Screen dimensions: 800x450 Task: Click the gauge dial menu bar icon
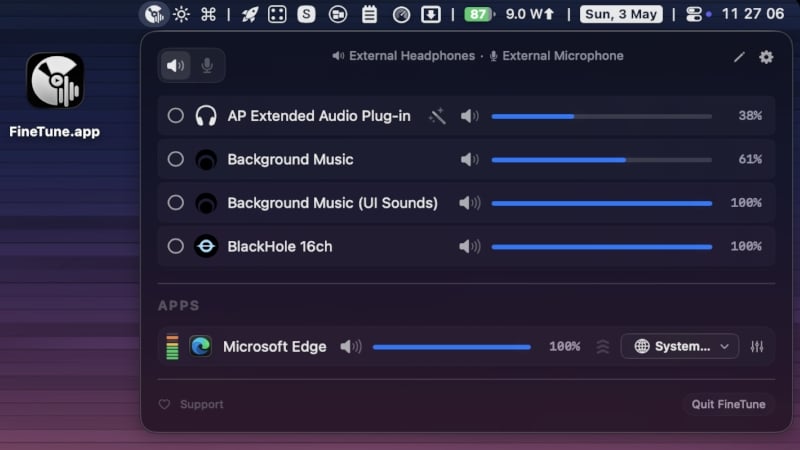[x=402, y=15]
